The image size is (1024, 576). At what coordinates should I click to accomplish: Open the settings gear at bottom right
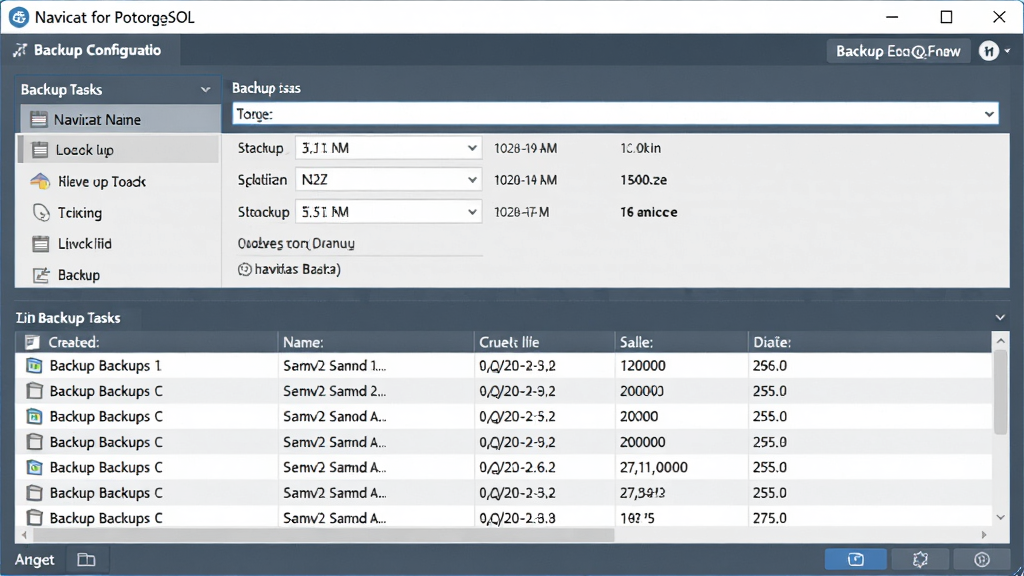(920, 559)
